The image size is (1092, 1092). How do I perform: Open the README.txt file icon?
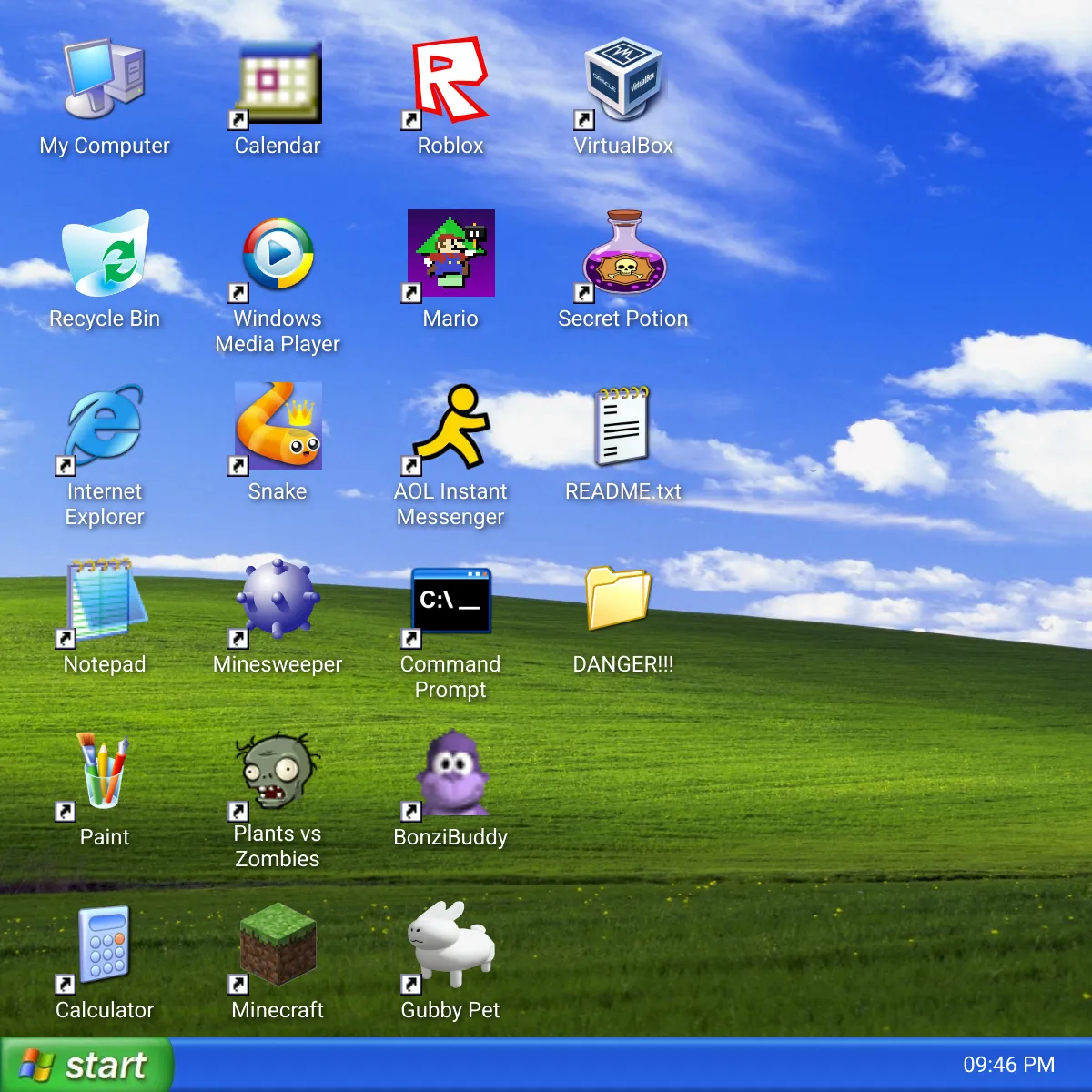point(623,426)
